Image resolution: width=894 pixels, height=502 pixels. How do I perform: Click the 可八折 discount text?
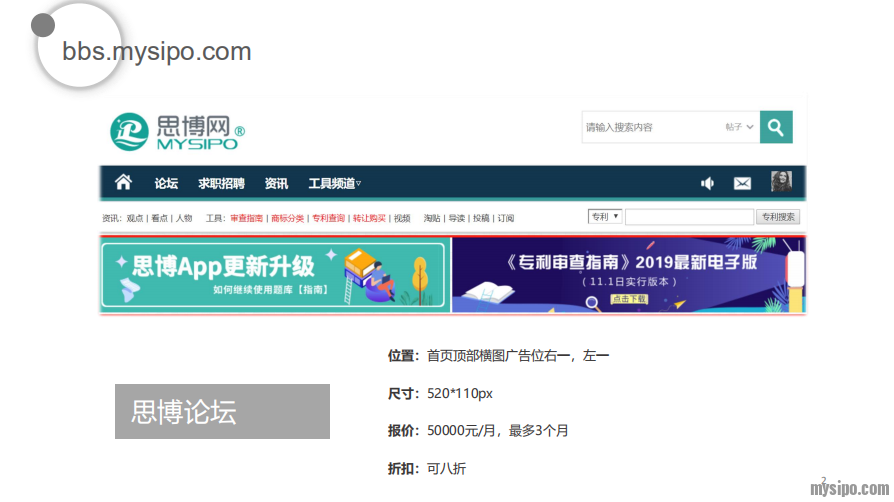pyautogui.click(x=446, y=468)
